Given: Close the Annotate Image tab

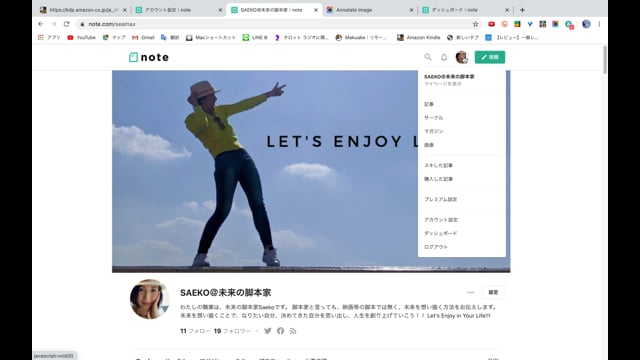Looking at the screenshot, I should [x=411, y=10].
